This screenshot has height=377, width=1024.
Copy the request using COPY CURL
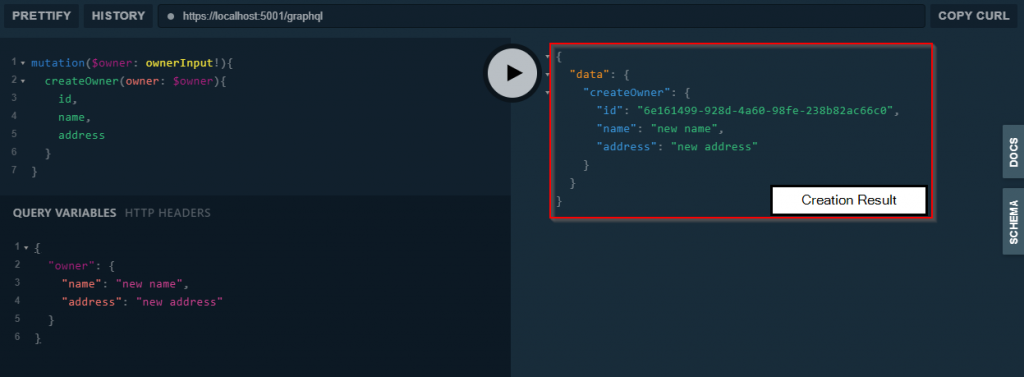(x=974, y=16)
